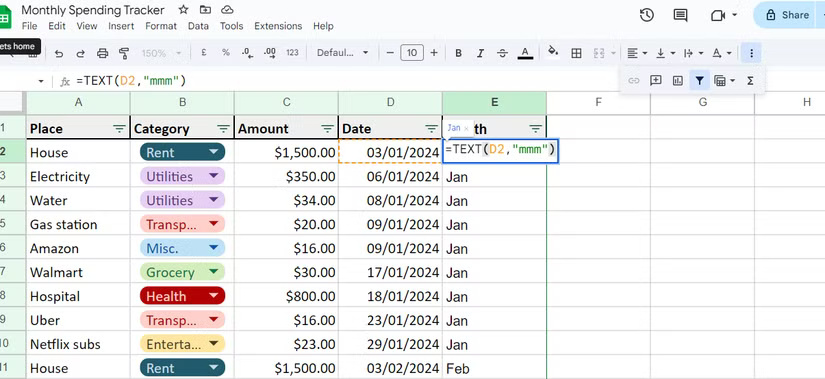
Task: Open the comments icon
Action: (x=680, y=15)
